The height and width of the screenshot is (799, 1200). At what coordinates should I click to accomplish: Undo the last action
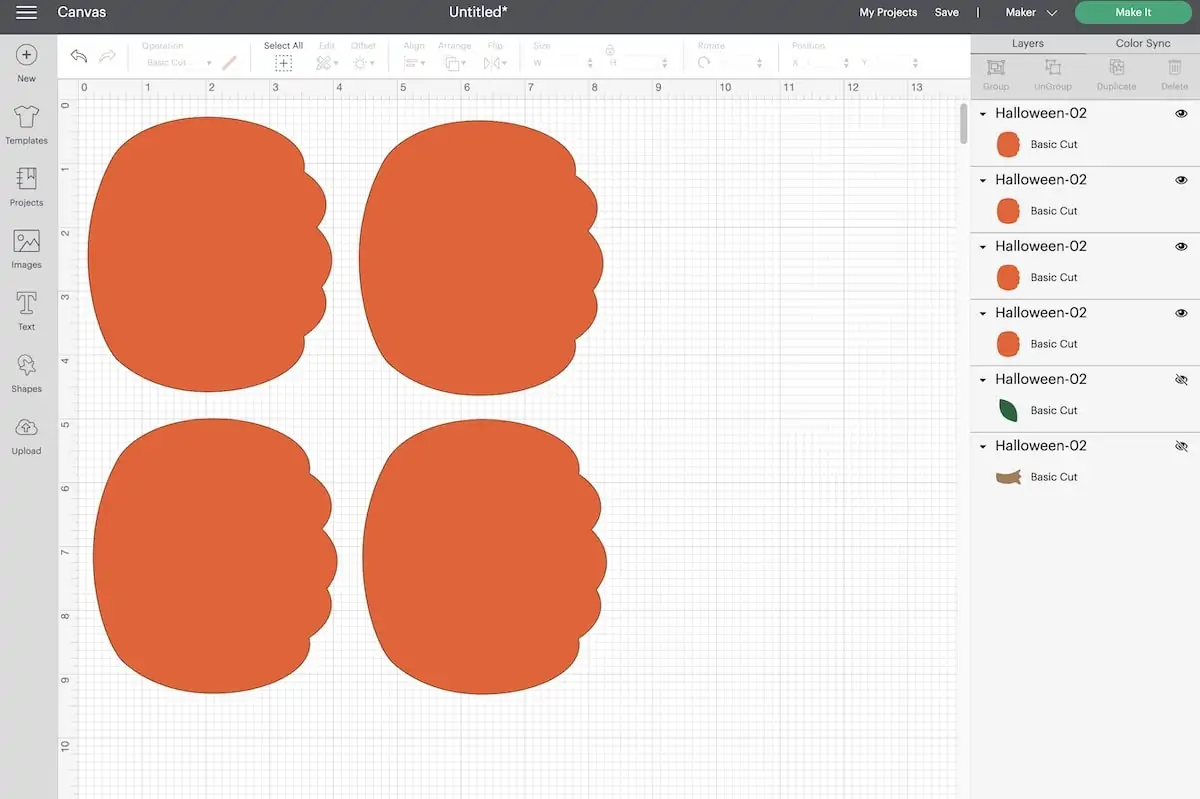pyautogui.click(x=79, y=57)
